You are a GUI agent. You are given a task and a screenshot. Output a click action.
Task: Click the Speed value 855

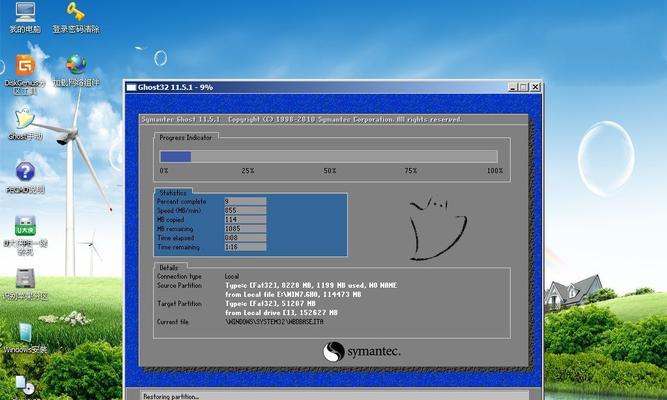pos(245,210)
